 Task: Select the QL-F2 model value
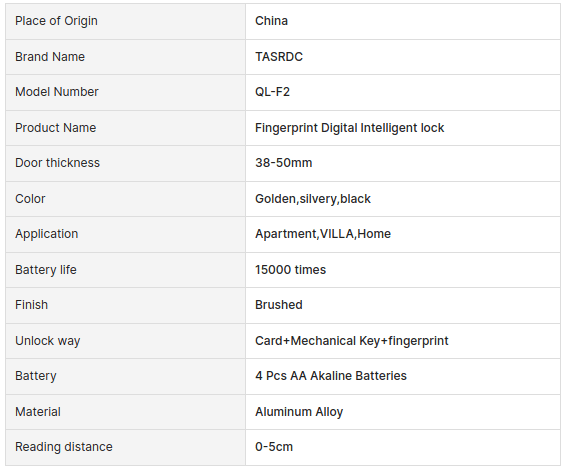tap(272, 92)
